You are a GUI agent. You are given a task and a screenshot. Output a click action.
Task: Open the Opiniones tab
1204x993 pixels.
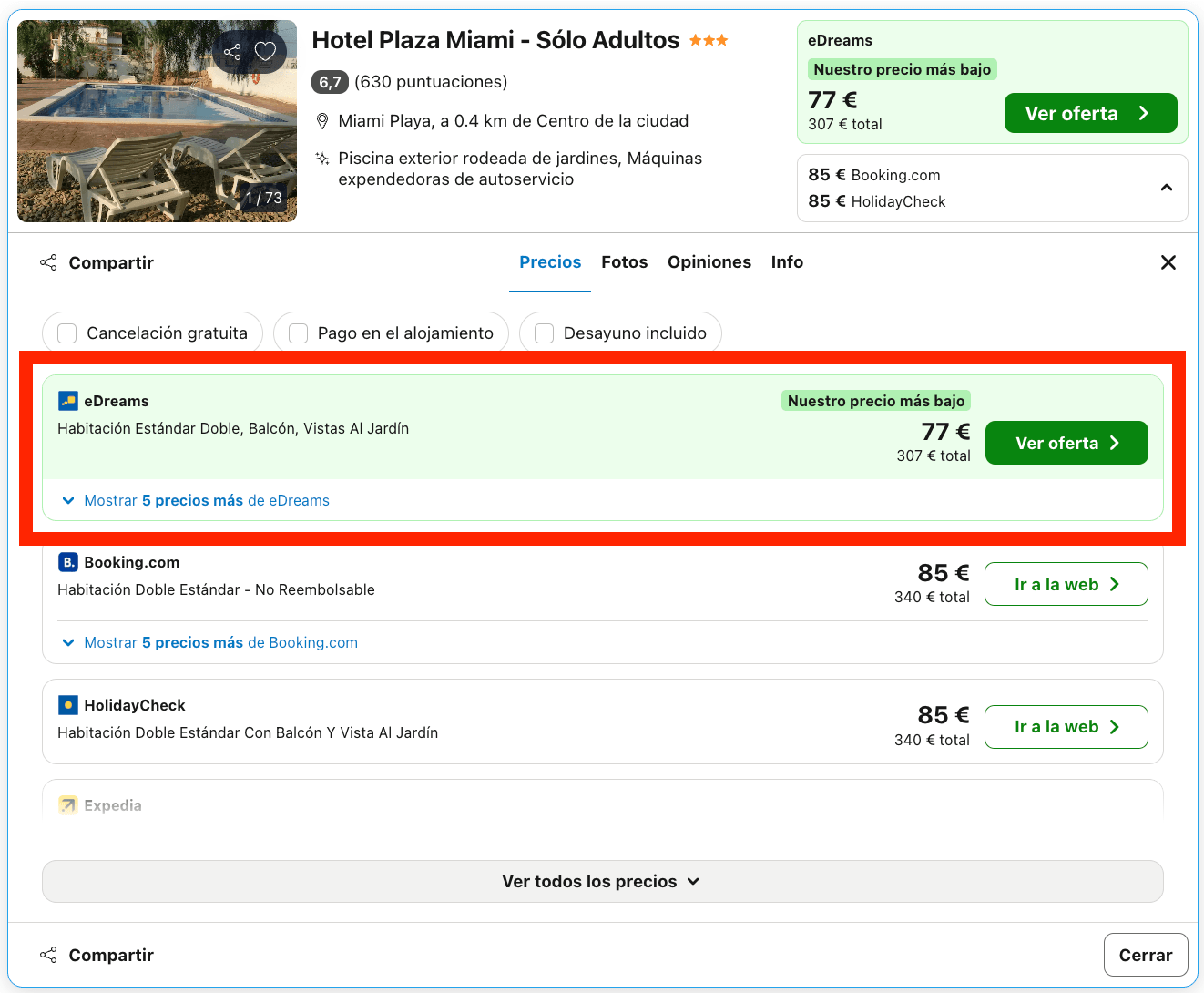(709, 262)
